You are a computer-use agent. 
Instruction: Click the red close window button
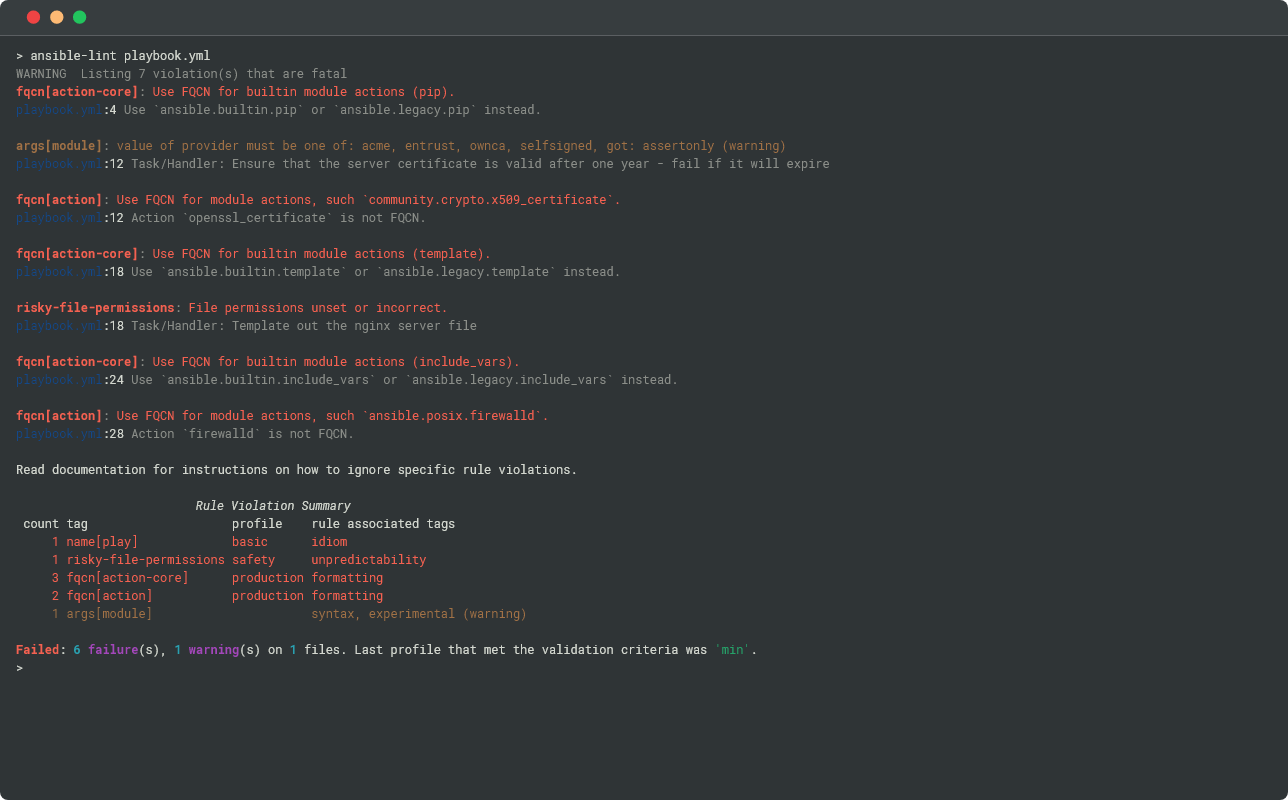[33, 17]
